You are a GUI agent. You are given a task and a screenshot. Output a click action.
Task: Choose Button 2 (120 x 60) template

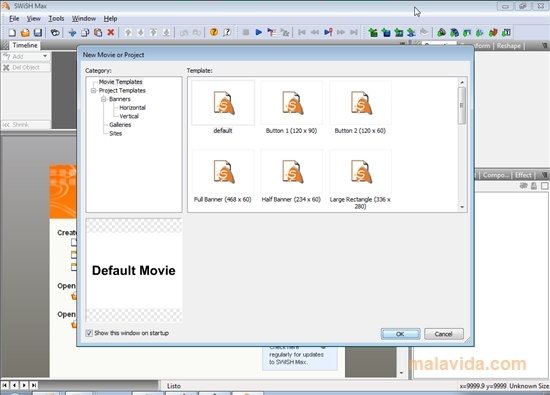[360, 107]
